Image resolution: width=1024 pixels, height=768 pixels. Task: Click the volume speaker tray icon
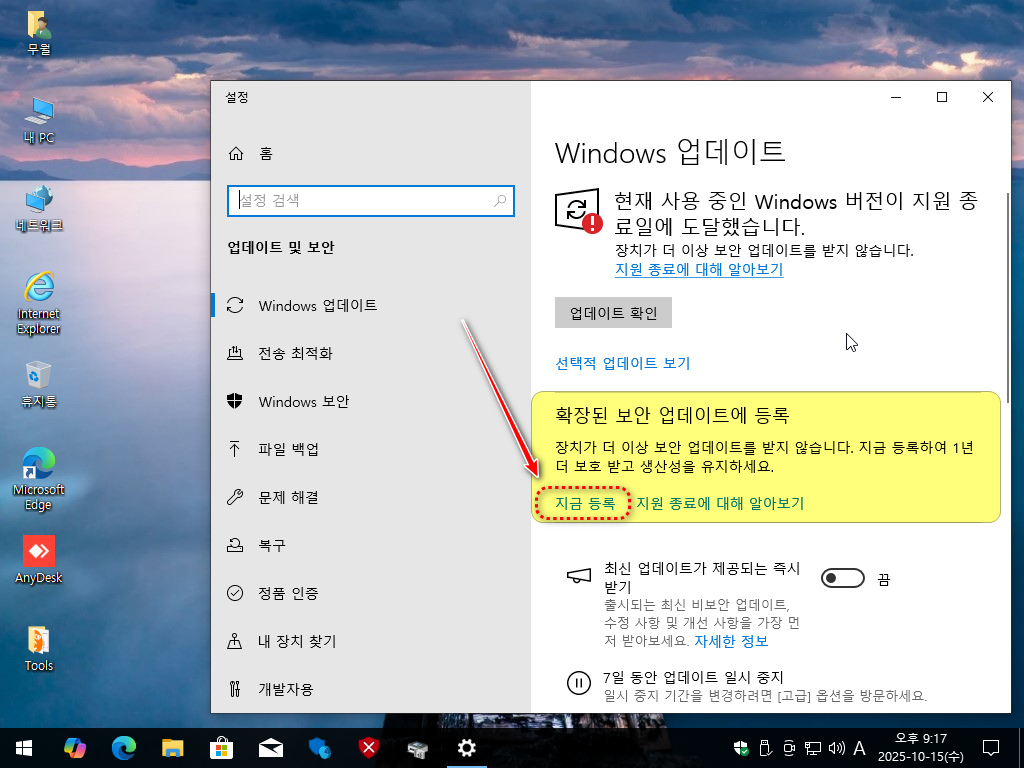pyautogui.click(x=836, y=748)
